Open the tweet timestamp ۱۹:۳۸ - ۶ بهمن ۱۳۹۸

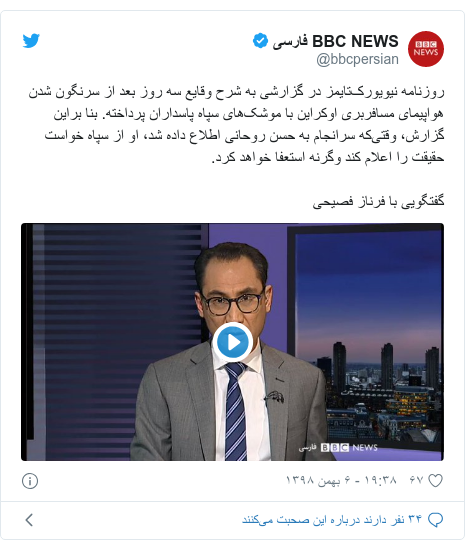point(341,480)
